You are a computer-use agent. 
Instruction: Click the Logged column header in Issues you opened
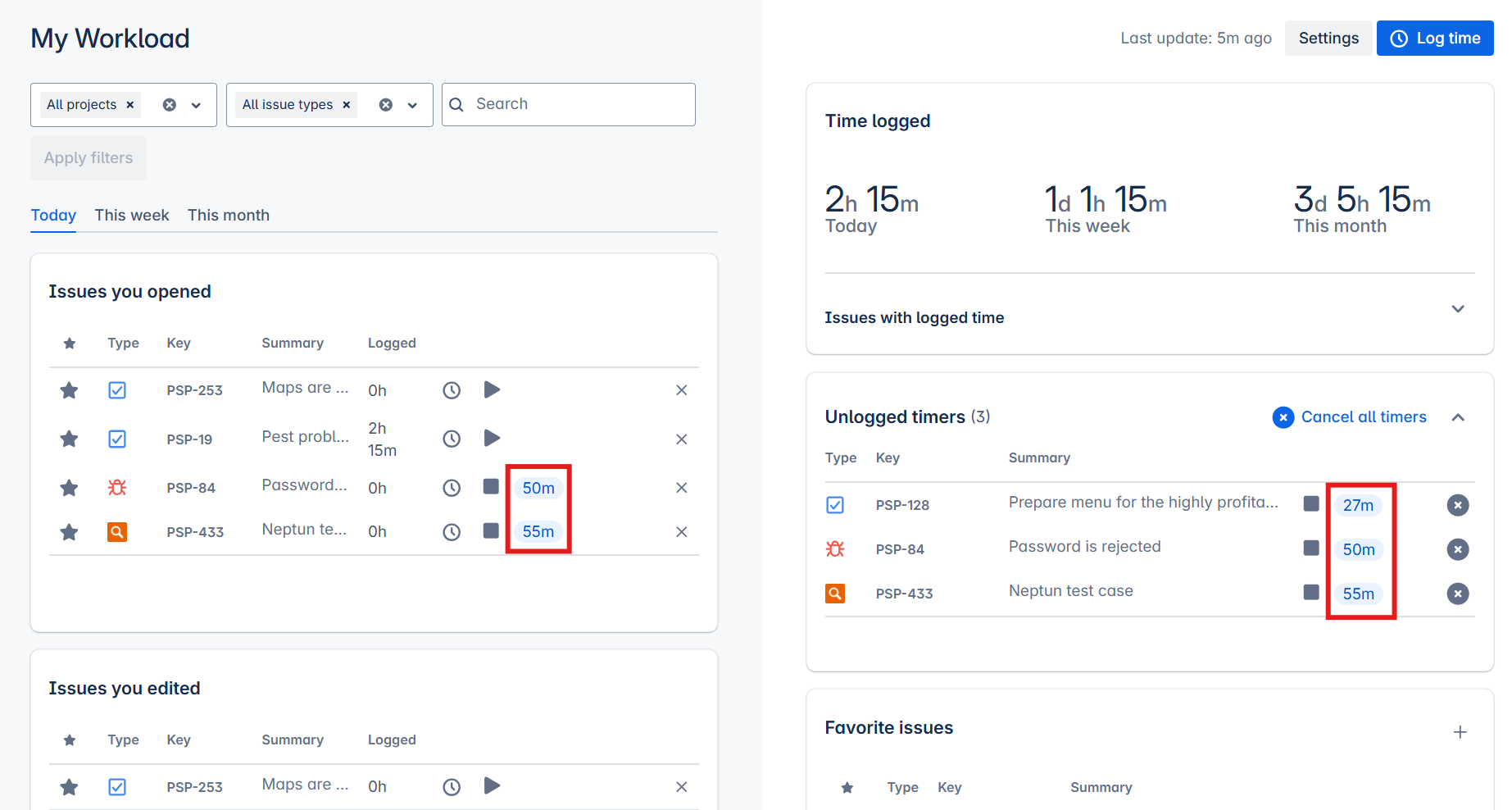click(392, 344)
